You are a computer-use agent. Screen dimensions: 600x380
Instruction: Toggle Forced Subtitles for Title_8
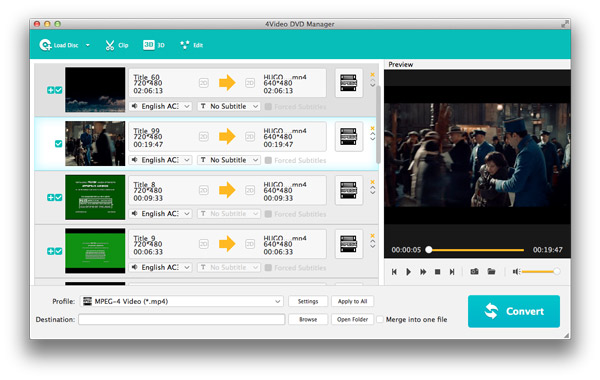(x=268, y=214)
